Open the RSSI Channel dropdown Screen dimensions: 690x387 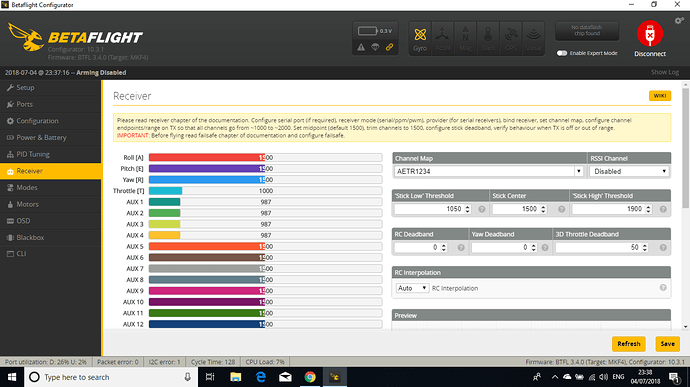point(629,171)
